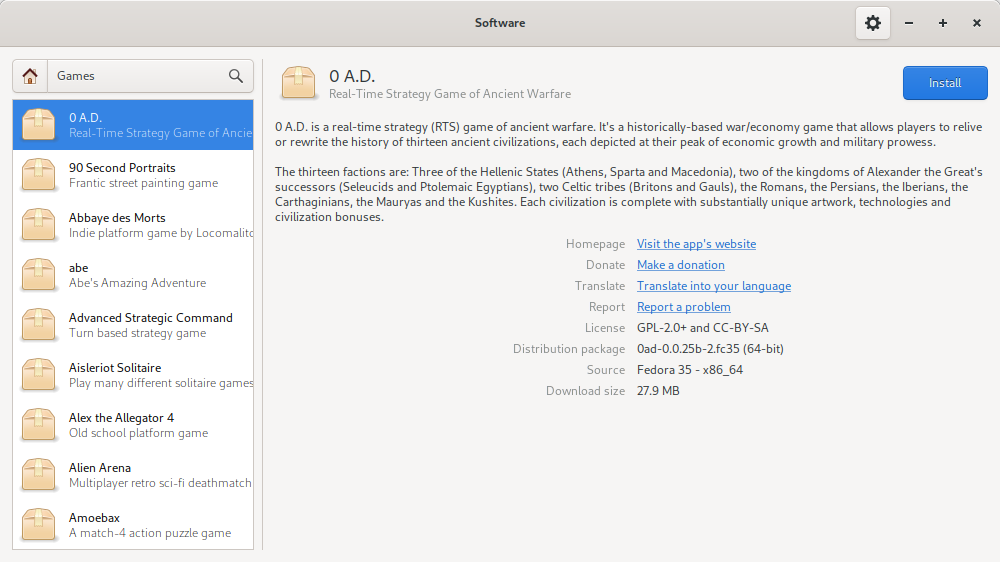This screenshot has height=562, width=1000.
Task: Click the search magnifier icon
Action: point(236,76)
